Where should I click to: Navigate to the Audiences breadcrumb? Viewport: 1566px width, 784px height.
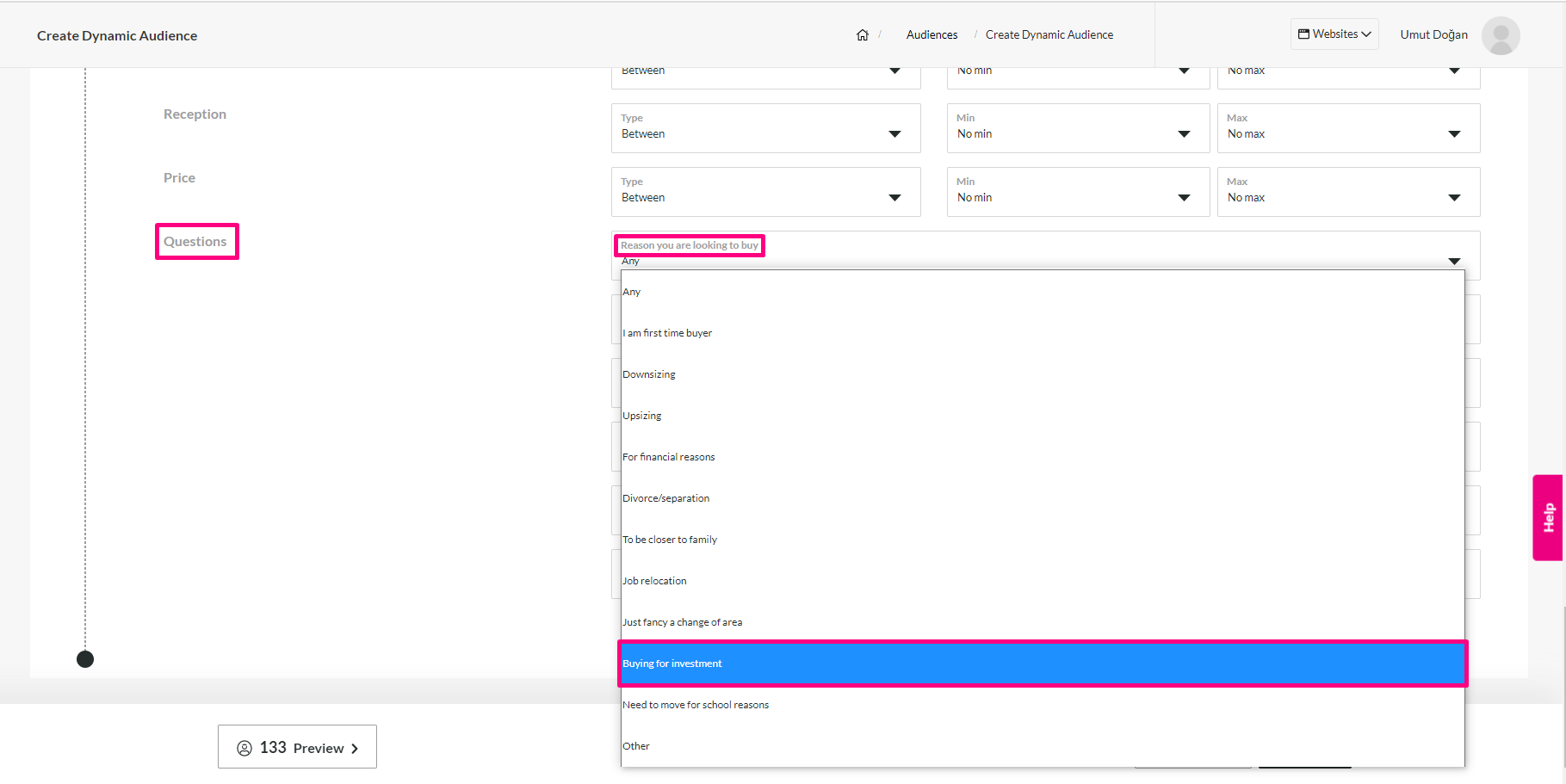pyautogui.click(x=932, y=35)
